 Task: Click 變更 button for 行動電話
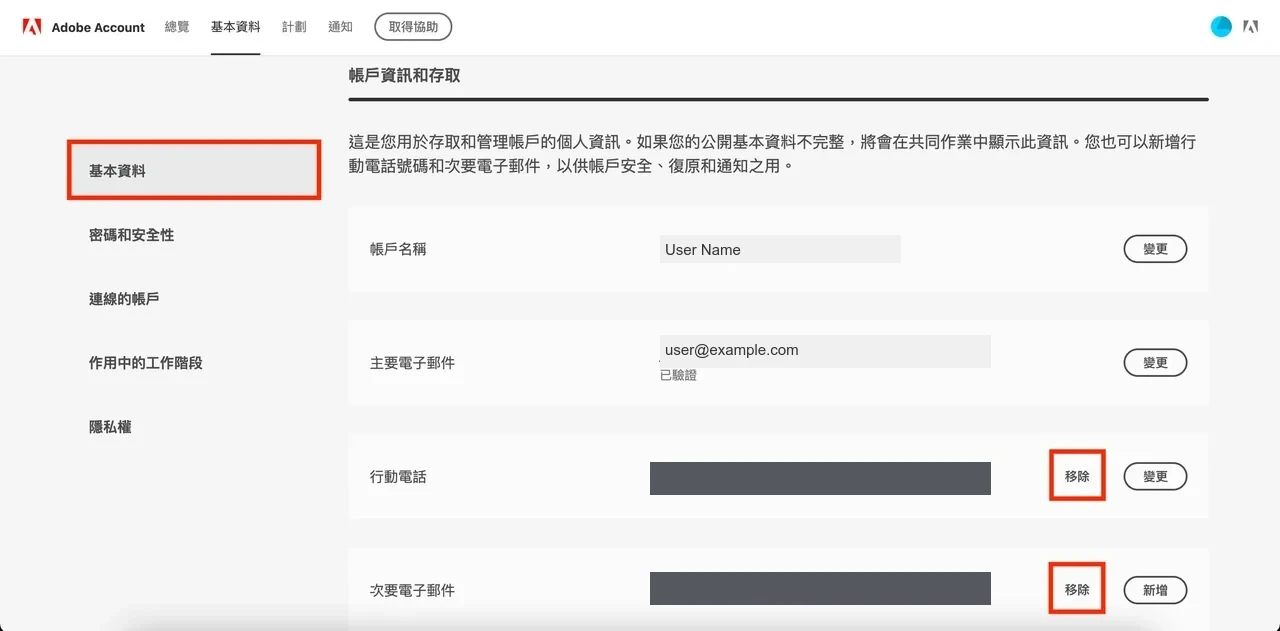tap(1155, 476)
